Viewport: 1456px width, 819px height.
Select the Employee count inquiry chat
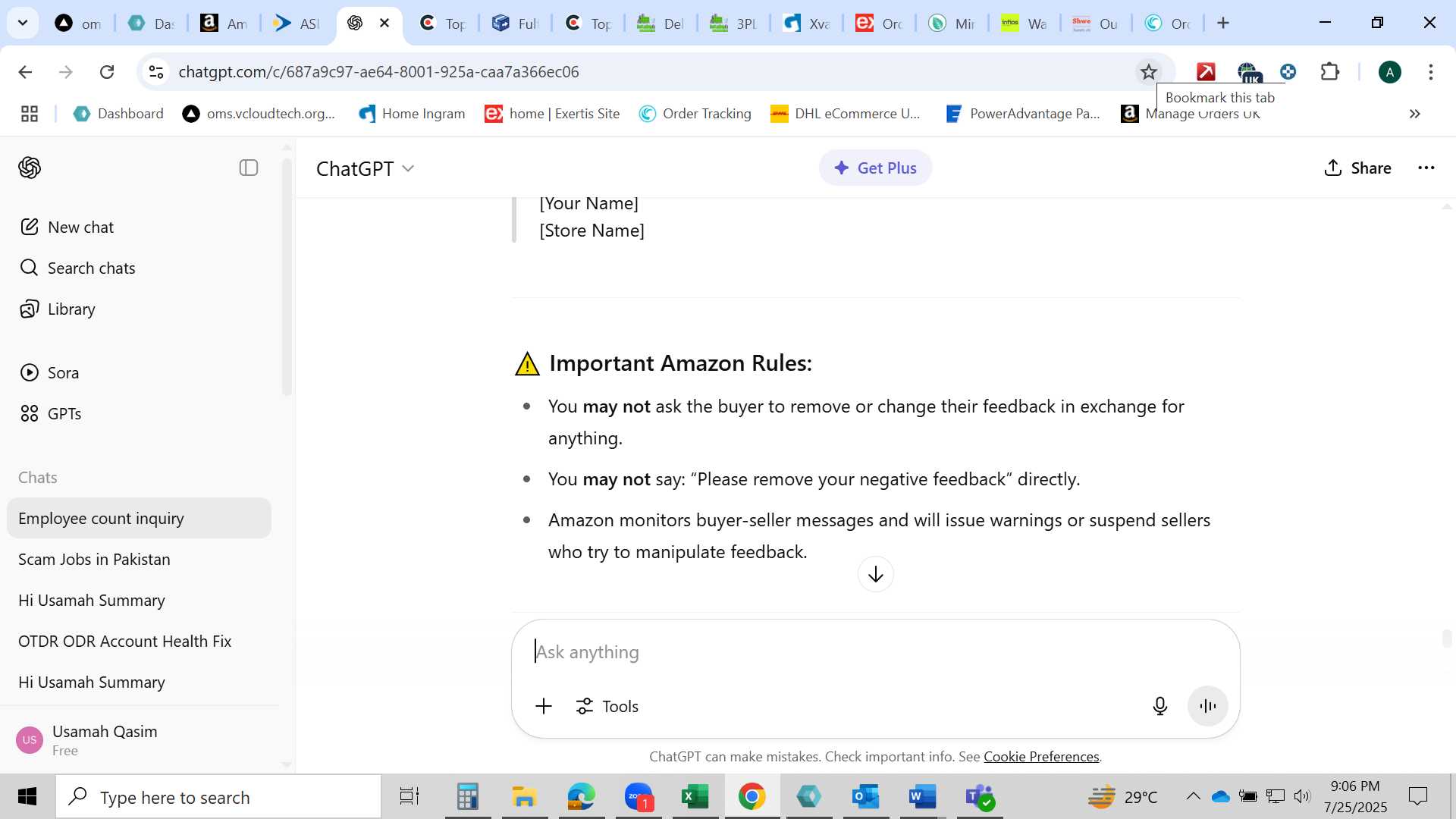click(x=139, y=518)
